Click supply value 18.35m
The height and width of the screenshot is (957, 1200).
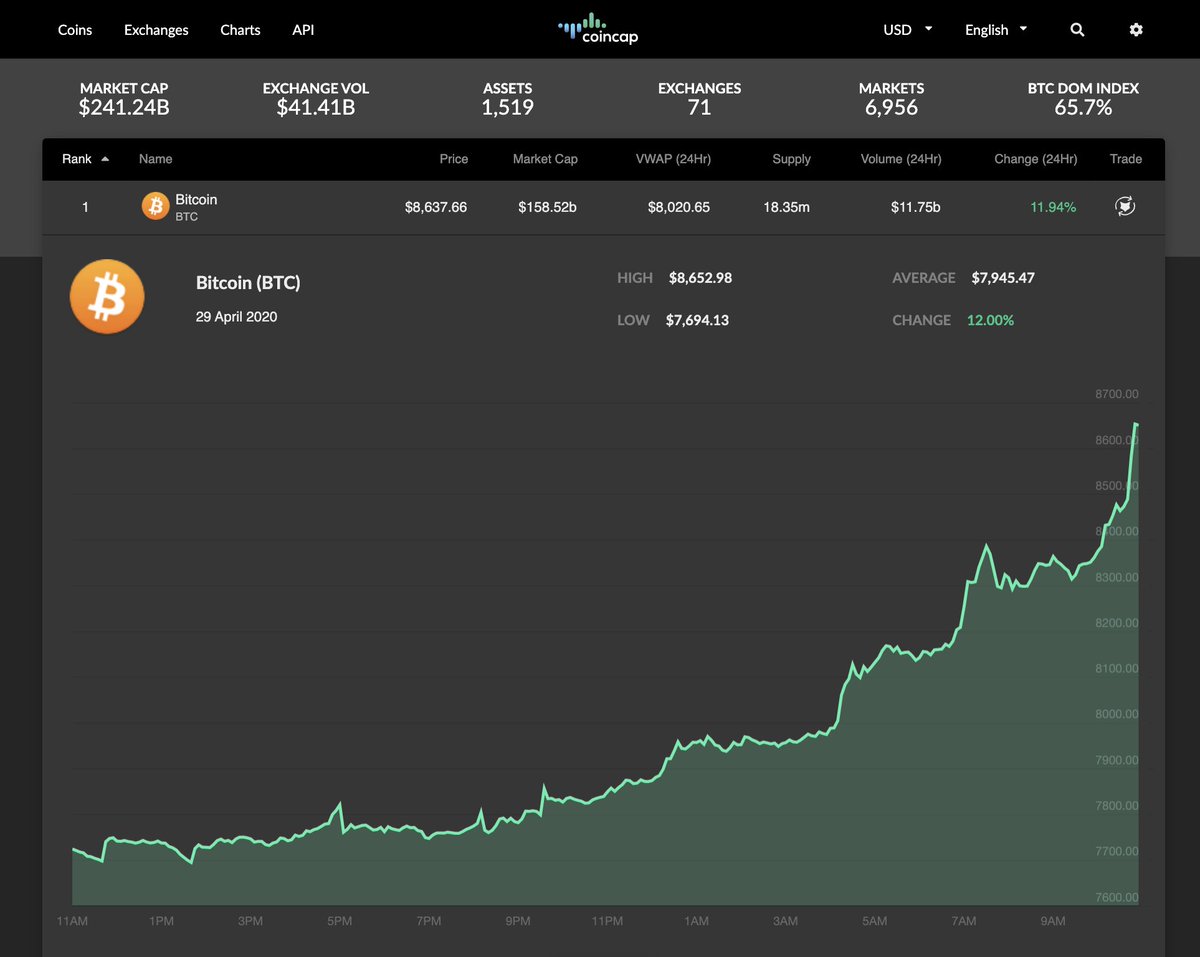pyautogui.click(x=787, y=207)
